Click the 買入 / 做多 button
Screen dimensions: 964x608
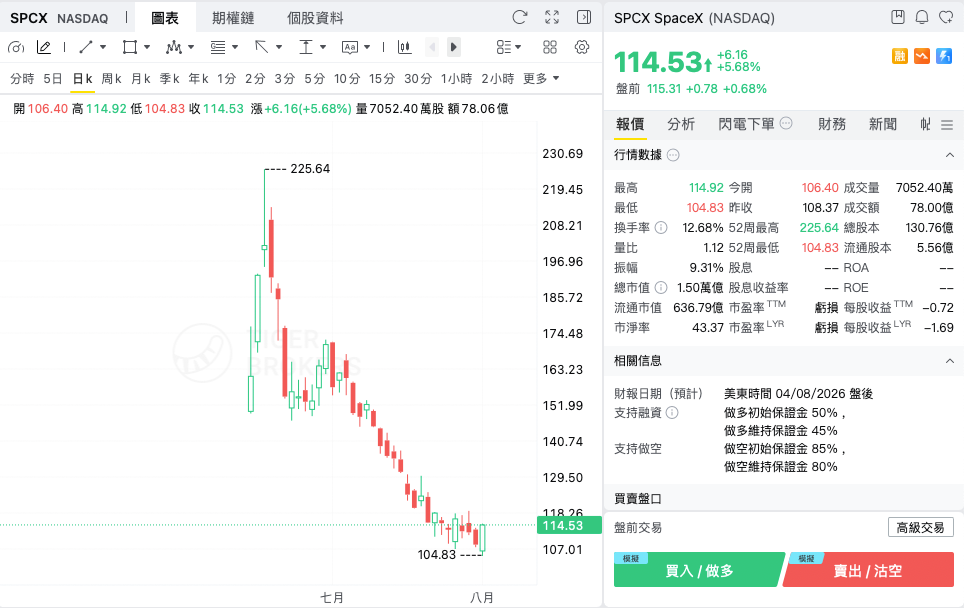(699, 570)
